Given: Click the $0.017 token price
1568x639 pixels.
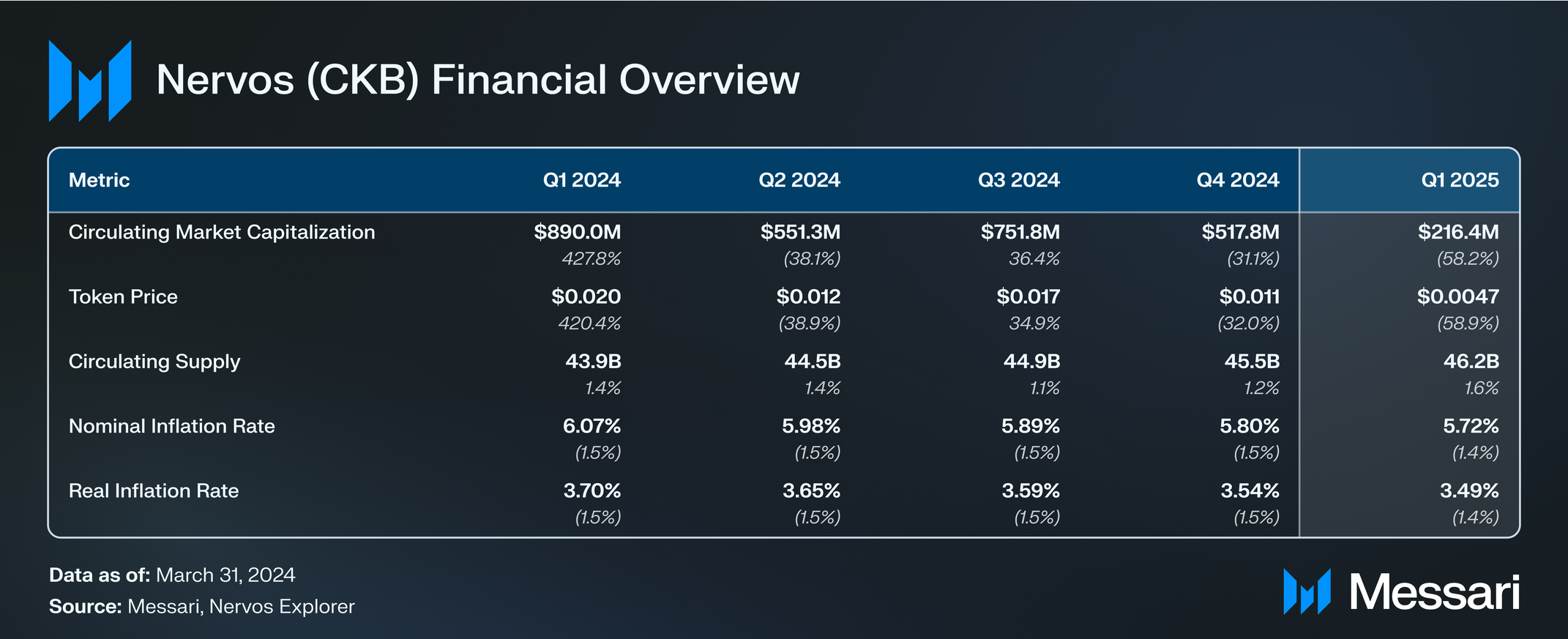Looking at the screenshot, I should pyautogui.click(x=1028, y=296).
